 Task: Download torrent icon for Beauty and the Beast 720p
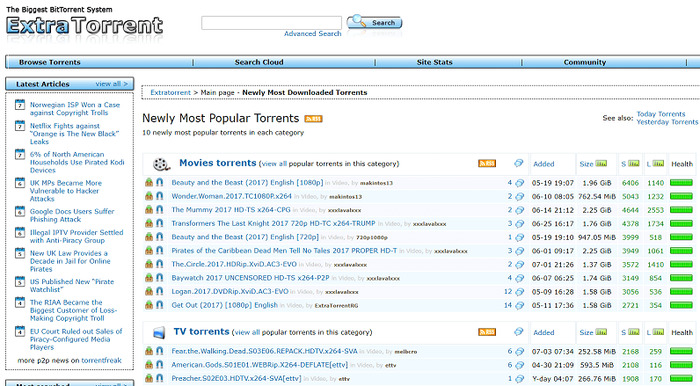tap(149, 237)
